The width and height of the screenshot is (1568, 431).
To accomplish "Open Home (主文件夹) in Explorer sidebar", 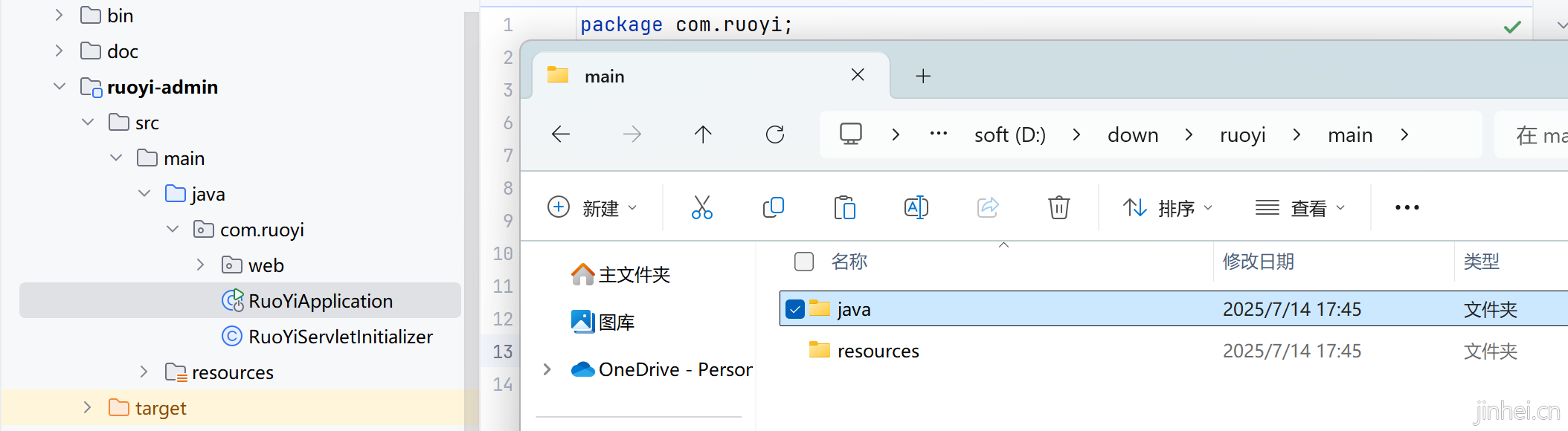I will tap(620, 275).
